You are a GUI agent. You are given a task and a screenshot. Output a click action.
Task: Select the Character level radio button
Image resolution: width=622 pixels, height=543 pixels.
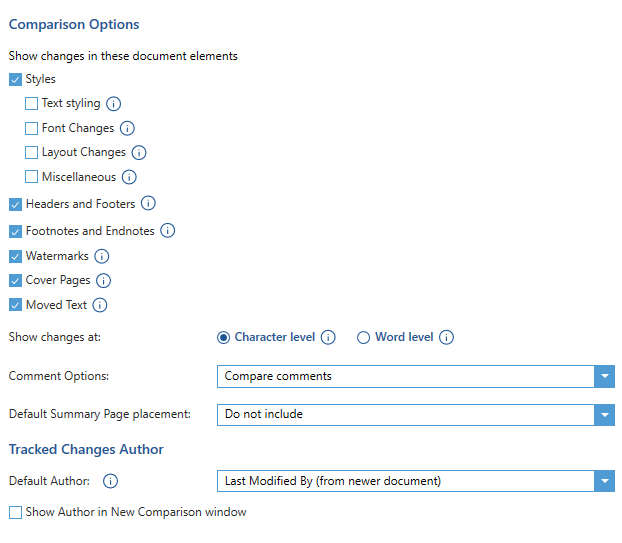[x=223, y=338]
